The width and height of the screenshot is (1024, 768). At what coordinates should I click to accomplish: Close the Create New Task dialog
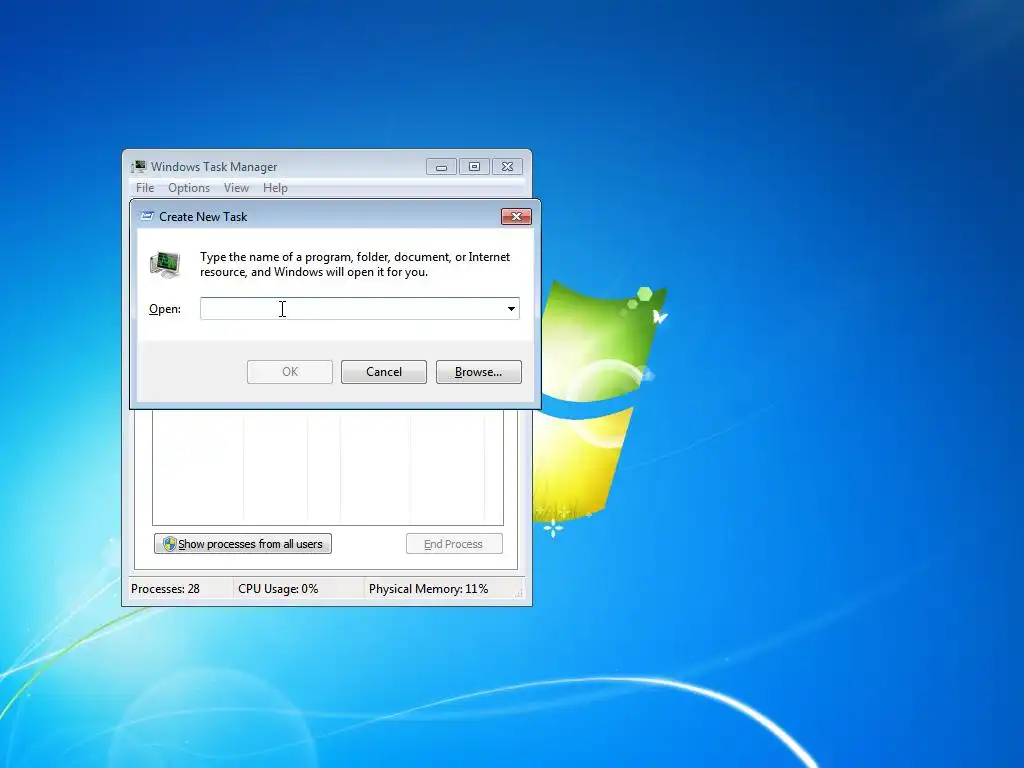(x=516, y=217)
